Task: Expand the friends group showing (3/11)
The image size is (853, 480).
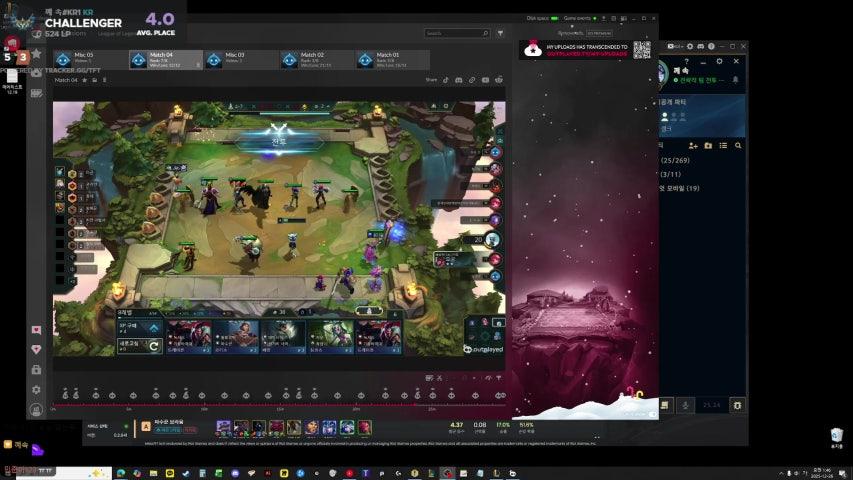Action: tap(670, 175)
